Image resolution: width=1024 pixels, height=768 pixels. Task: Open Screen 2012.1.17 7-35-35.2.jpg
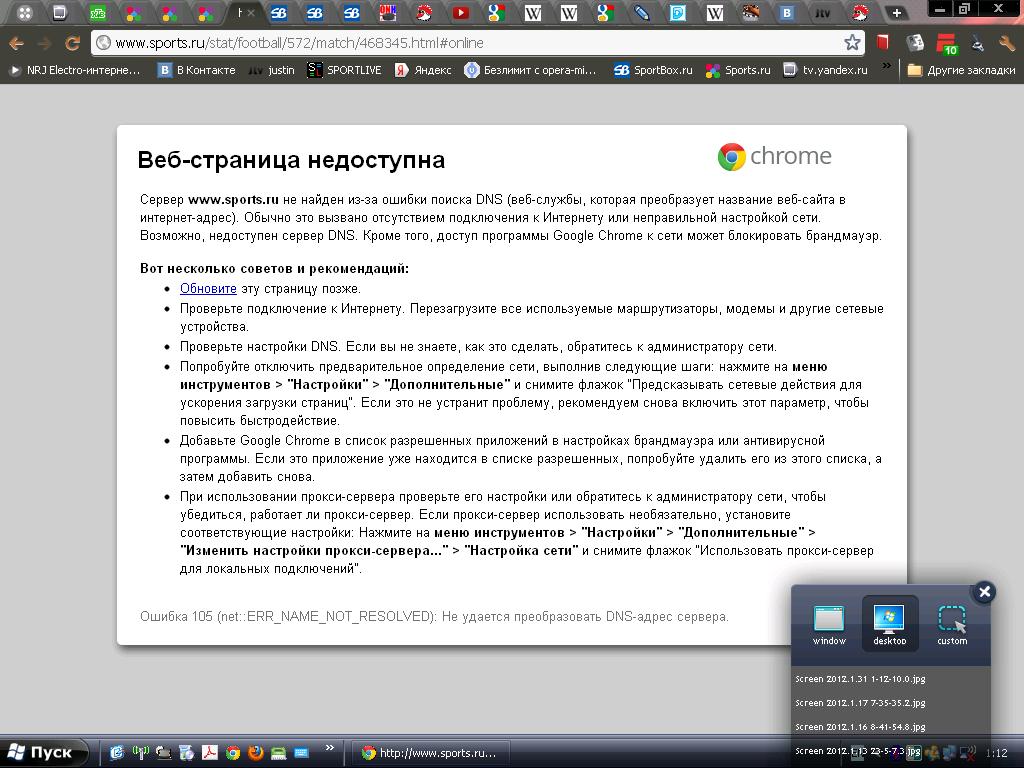point(860,703)
